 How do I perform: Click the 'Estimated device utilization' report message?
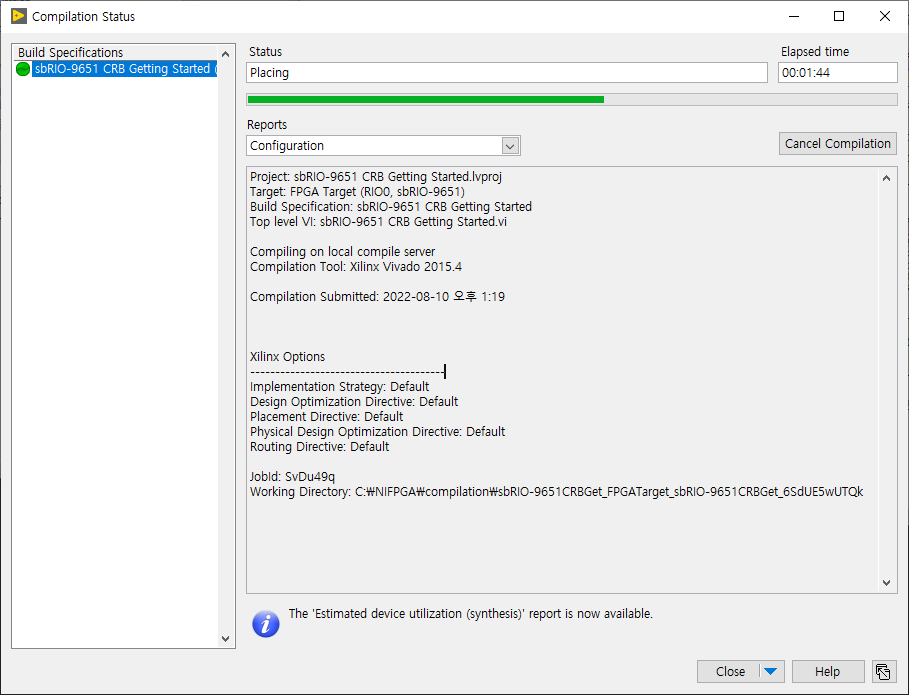click(471, 614)
